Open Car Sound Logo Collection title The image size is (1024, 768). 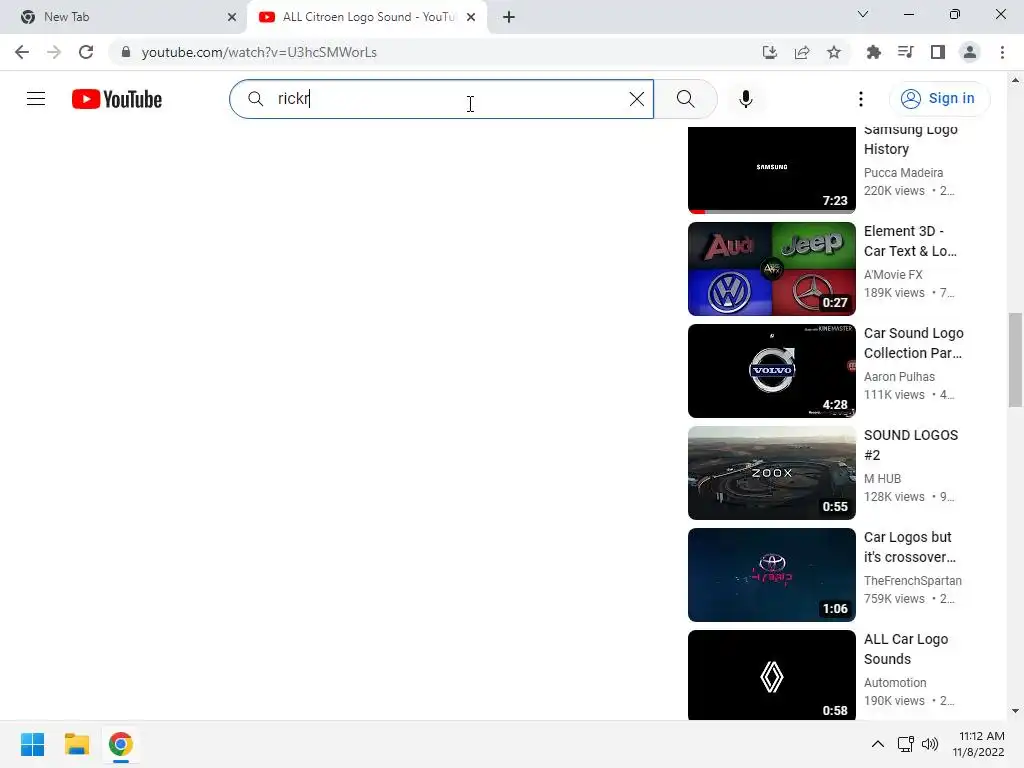[x=914, y=343]
